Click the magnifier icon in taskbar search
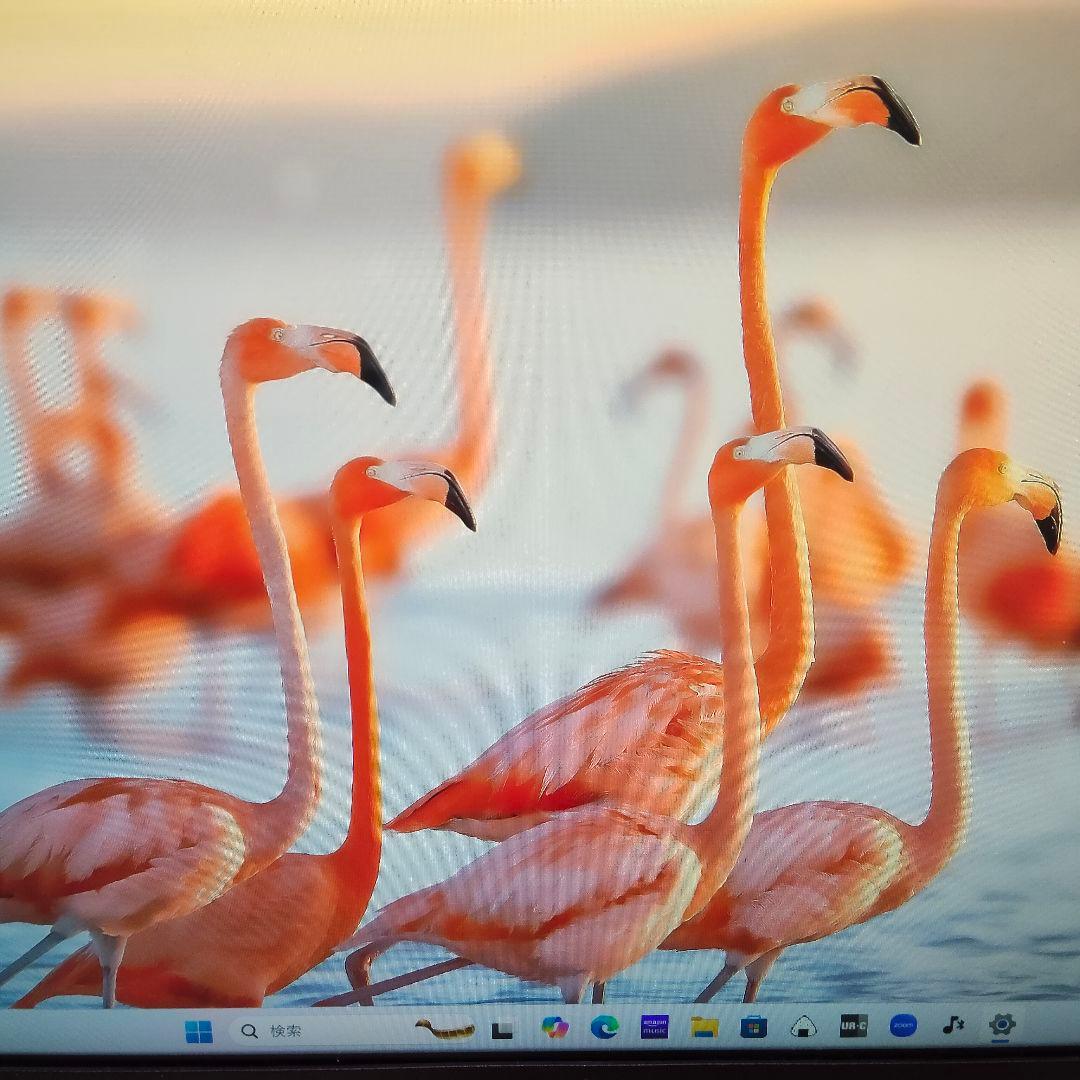The image size is (1080, 1080). coord(249,1031)
